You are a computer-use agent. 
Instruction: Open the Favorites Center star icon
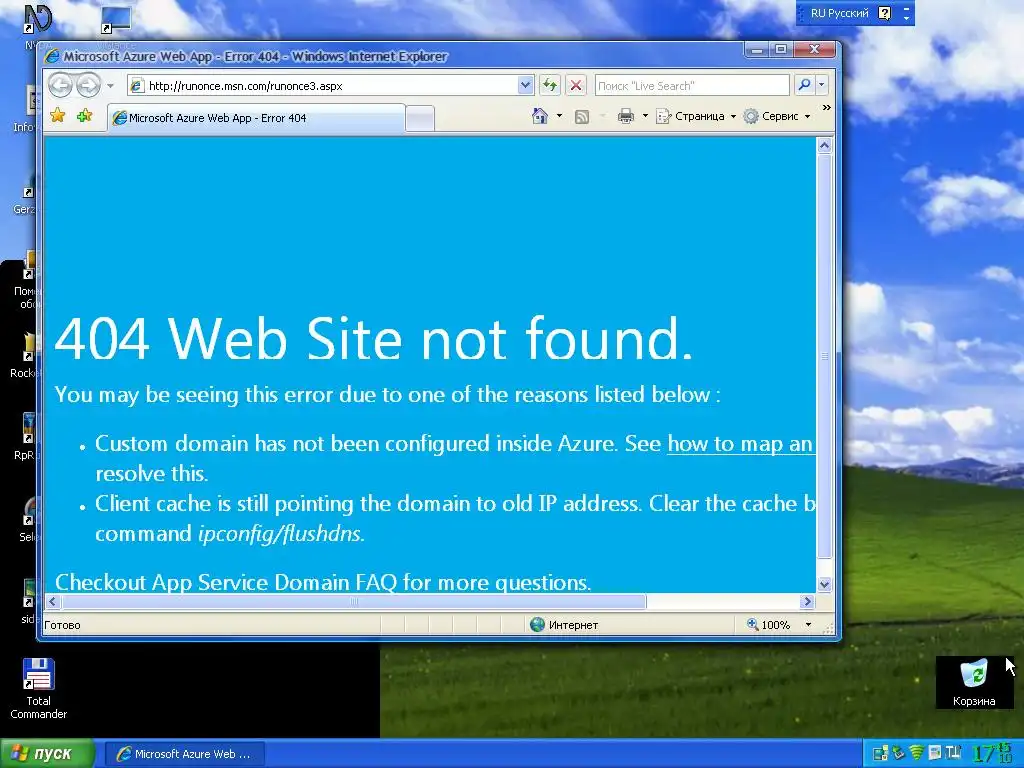click(58, 116)
